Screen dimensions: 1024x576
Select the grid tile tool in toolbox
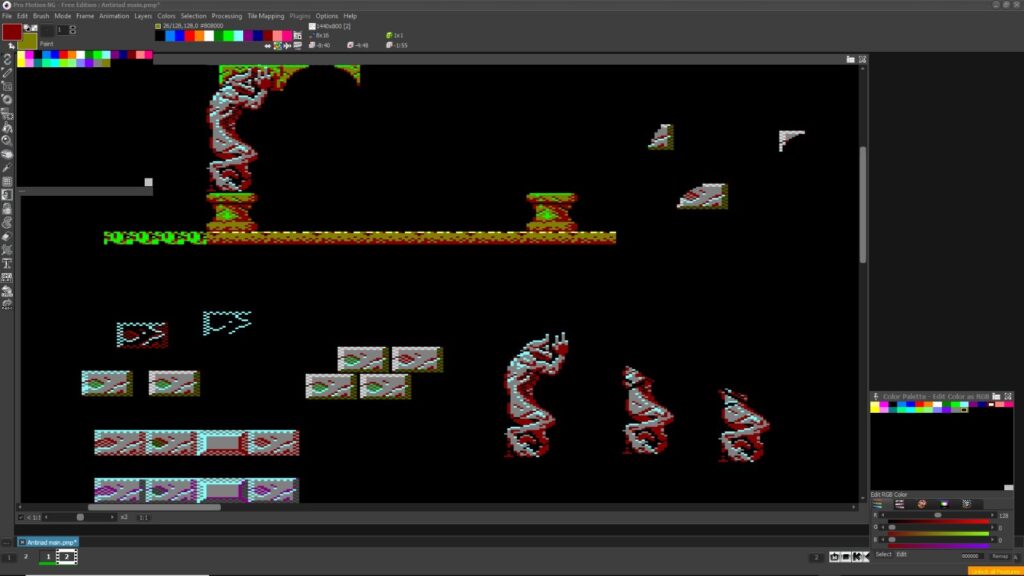(7, 182)
